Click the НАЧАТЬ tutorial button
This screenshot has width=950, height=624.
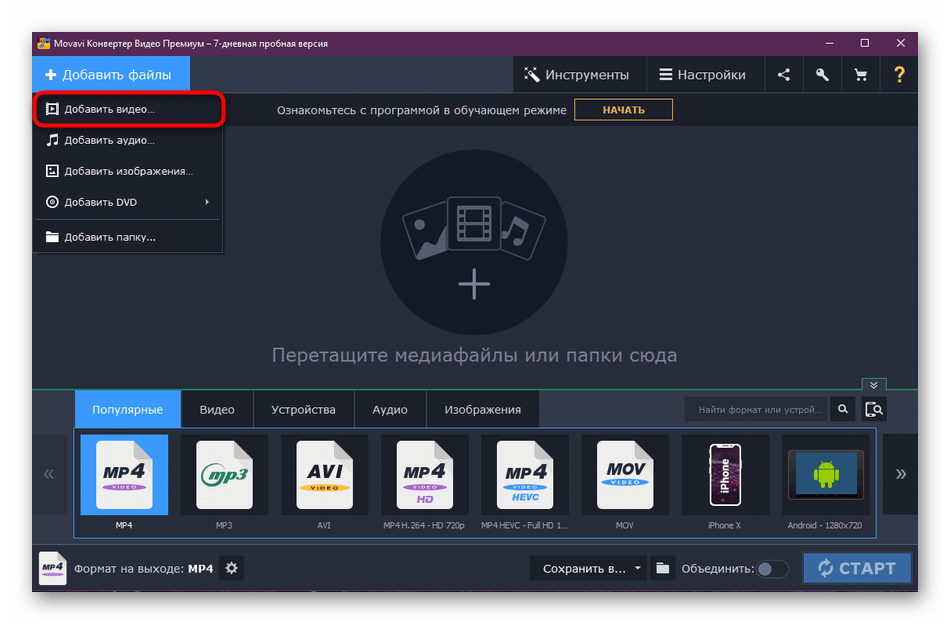tap(623, 110)
